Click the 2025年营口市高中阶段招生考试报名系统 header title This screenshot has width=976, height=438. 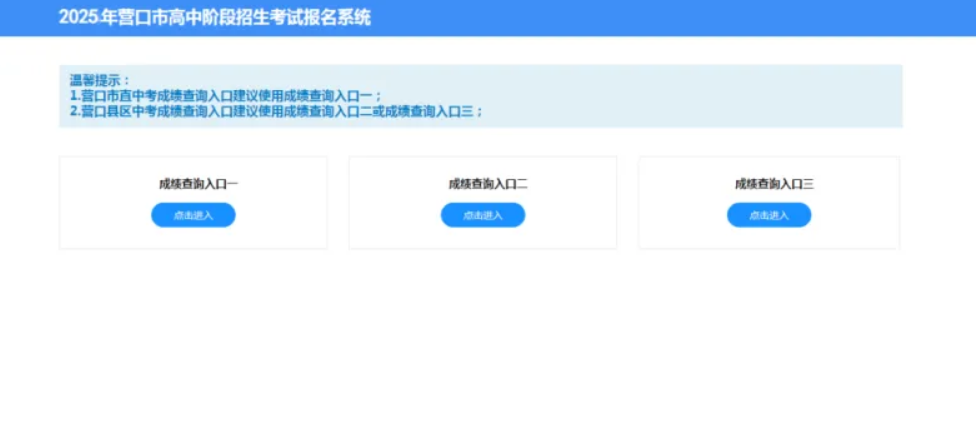pos(214,18)
